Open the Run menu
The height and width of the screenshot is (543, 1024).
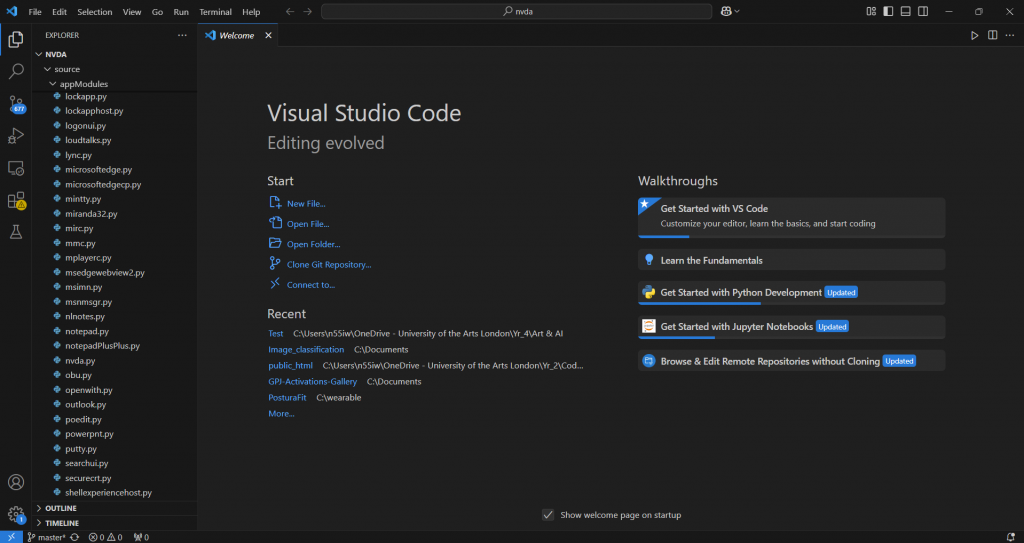pos(181,12)
